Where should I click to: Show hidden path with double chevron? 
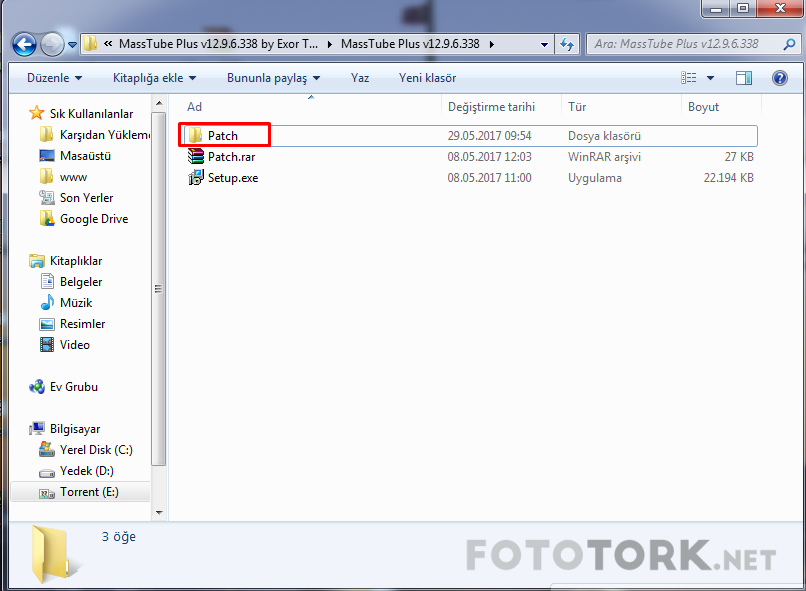click(x=108, y=44)
